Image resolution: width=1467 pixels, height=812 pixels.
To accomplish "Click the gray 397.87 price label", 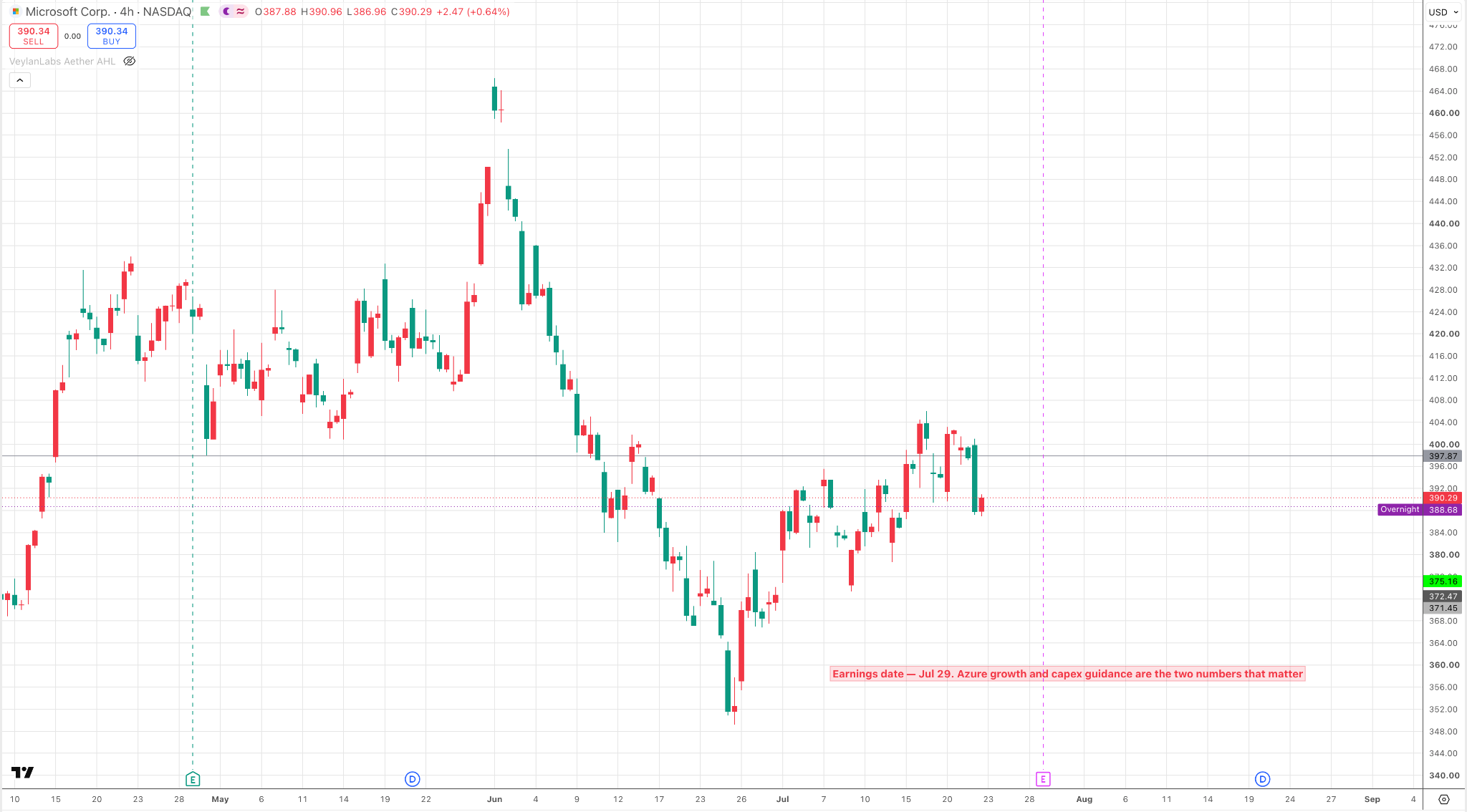I will pos(1443,456).
